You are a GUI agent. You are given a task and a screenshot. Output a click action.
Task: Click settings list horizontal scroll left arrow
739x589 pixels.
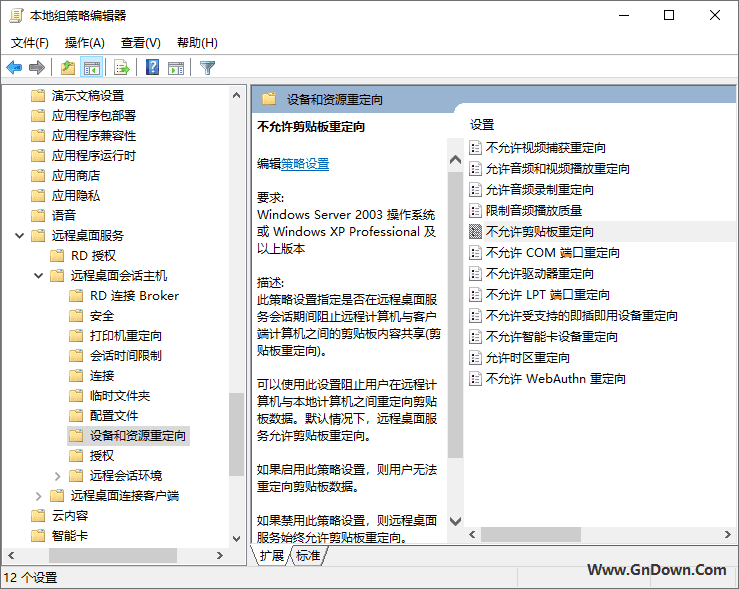(x=472, y=534)
